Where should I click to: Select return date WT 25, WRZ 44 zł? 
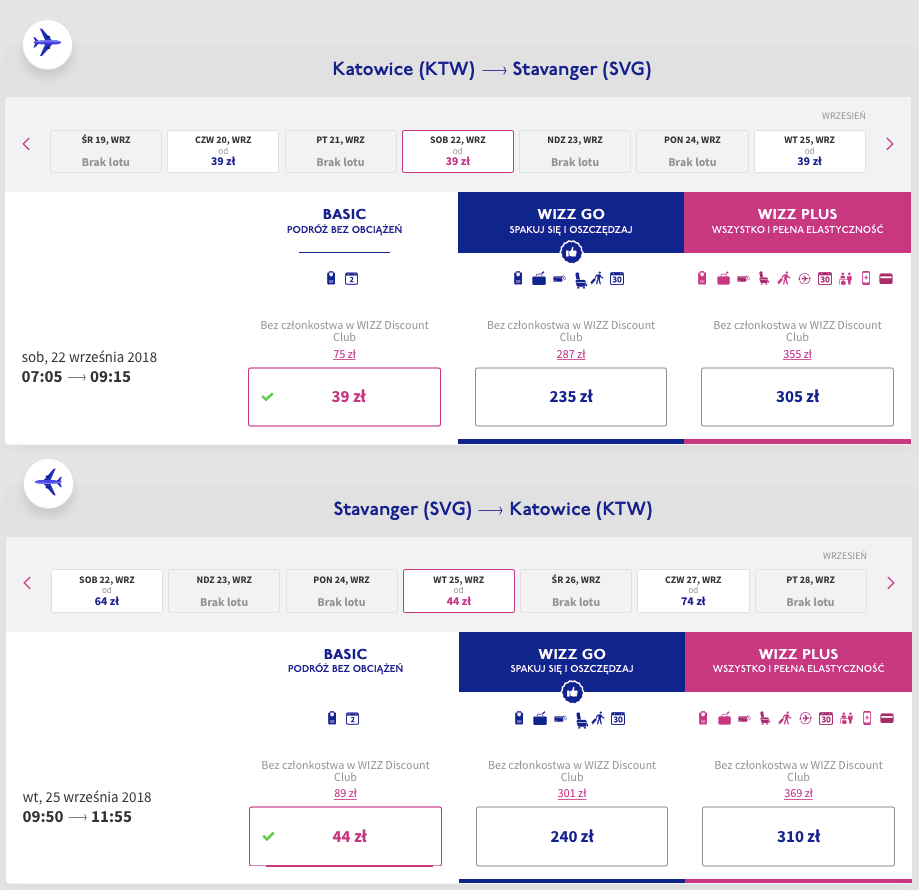459,591
